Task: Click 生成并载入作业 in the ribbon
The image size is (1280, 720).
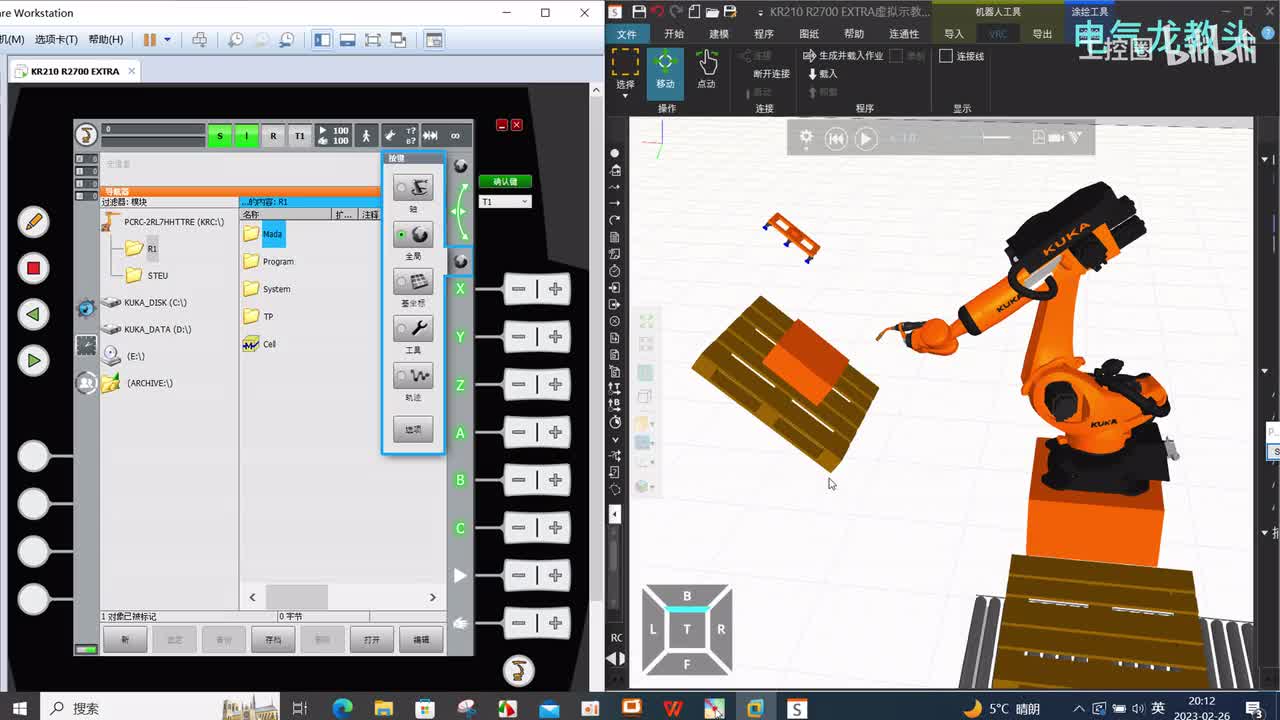Action: click(x=843, y=56)
